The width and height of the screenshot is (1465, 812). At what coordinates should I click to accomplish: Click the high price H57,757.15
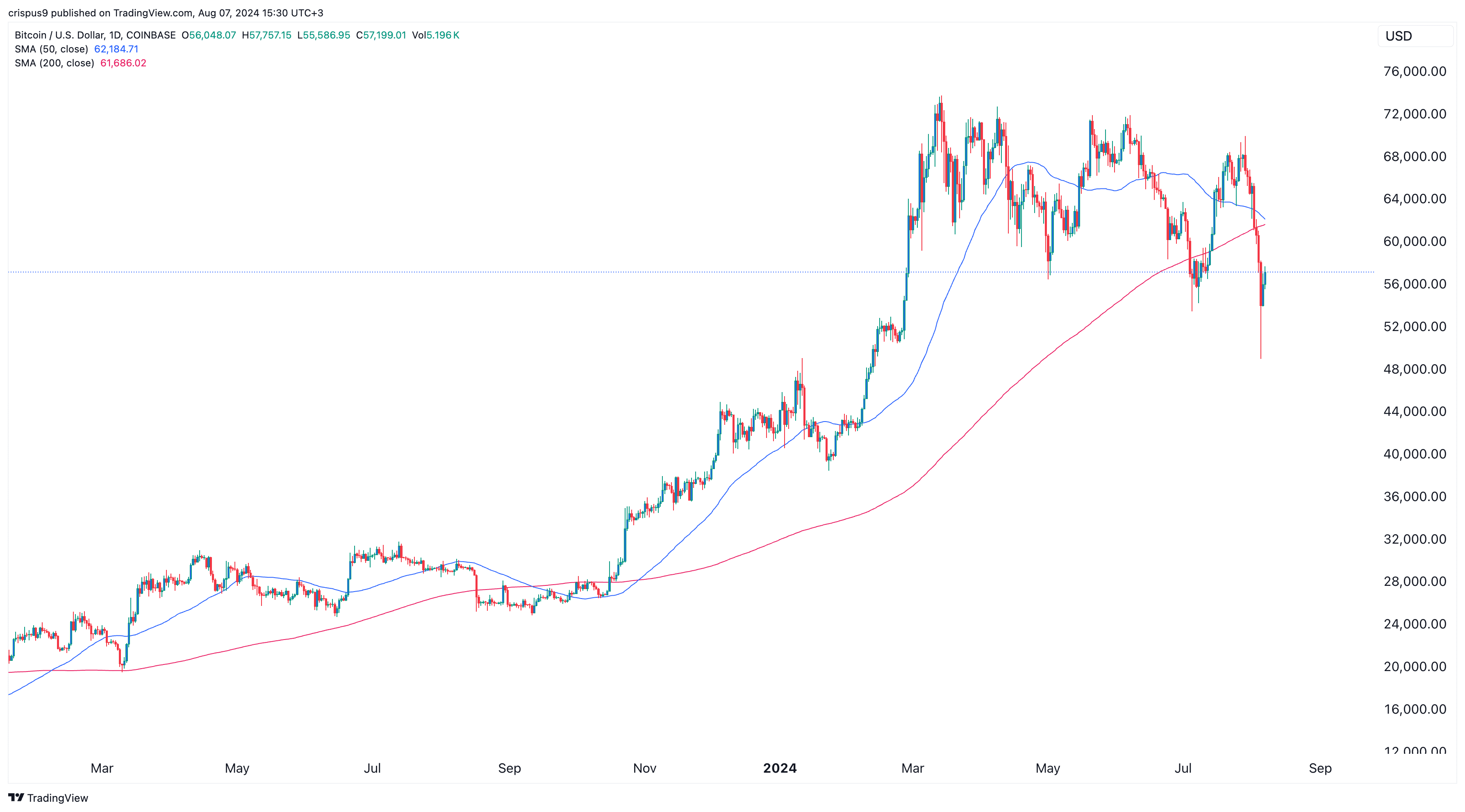[x=267, y=35]
